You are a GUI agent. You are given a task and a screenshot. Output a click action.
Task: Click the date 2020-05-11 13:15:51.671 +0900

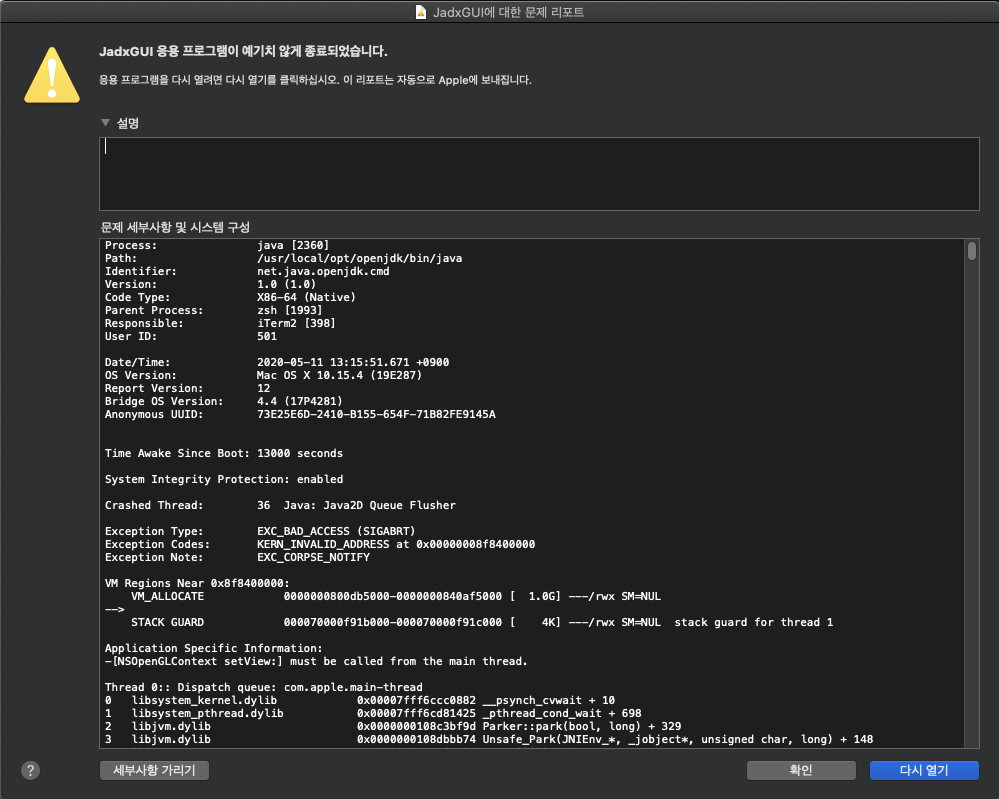coord(353,363)
